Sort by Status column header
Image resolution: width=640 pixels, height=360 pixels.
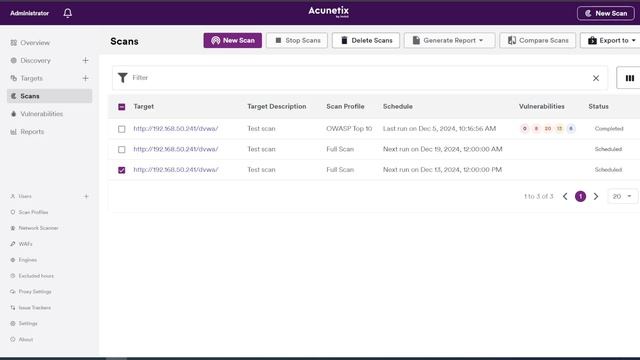[x=598, y=107]
